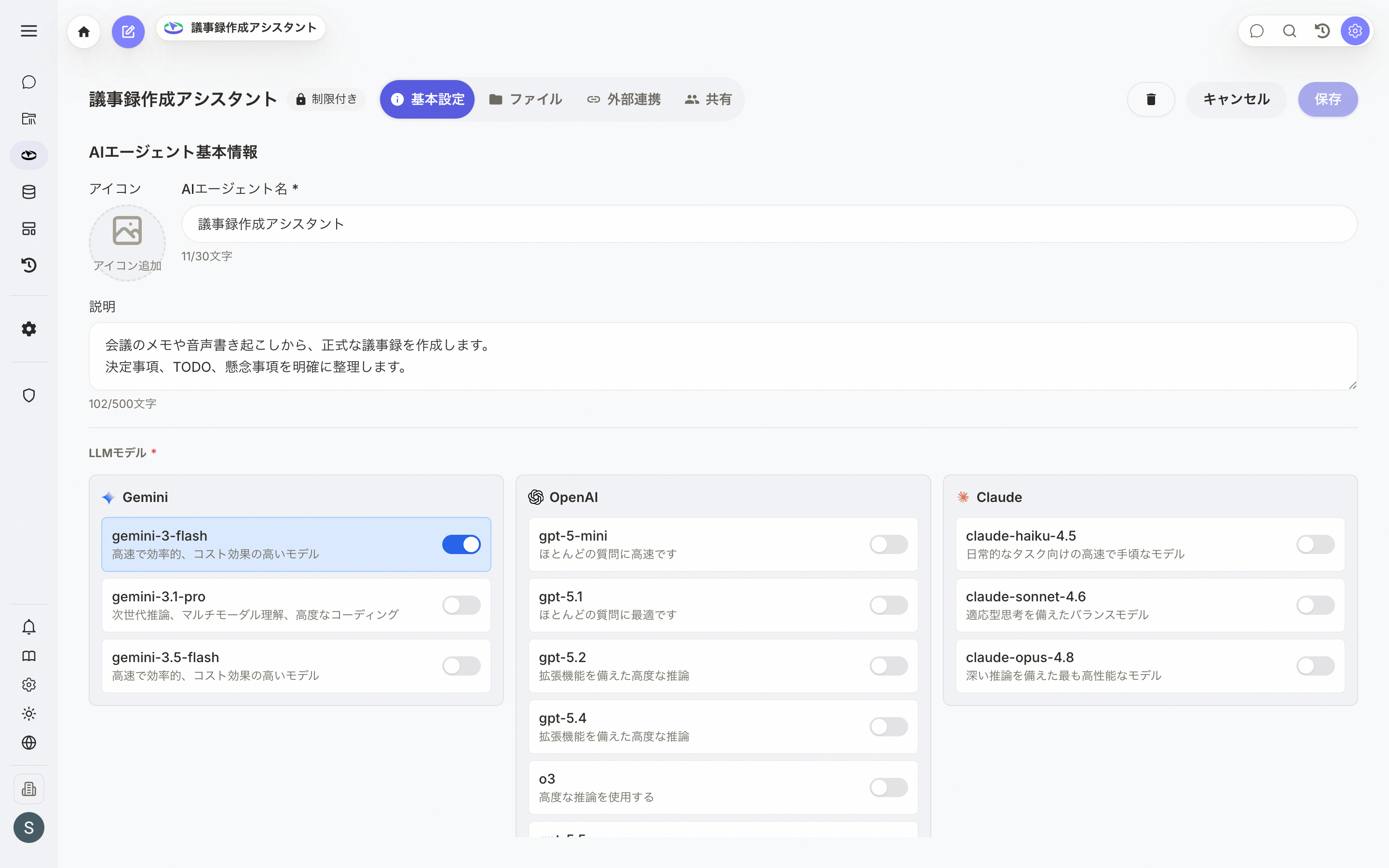This screenshot has width=1389, height=868.
Task: Open chat from left sidebar bubble icon
Action: click(29, 82)
